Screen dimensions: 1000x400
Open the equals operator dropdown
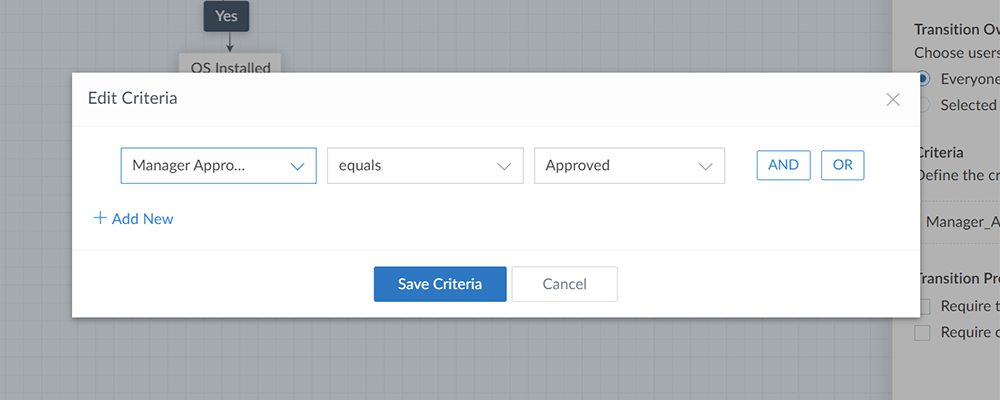[x=425, y=166]
